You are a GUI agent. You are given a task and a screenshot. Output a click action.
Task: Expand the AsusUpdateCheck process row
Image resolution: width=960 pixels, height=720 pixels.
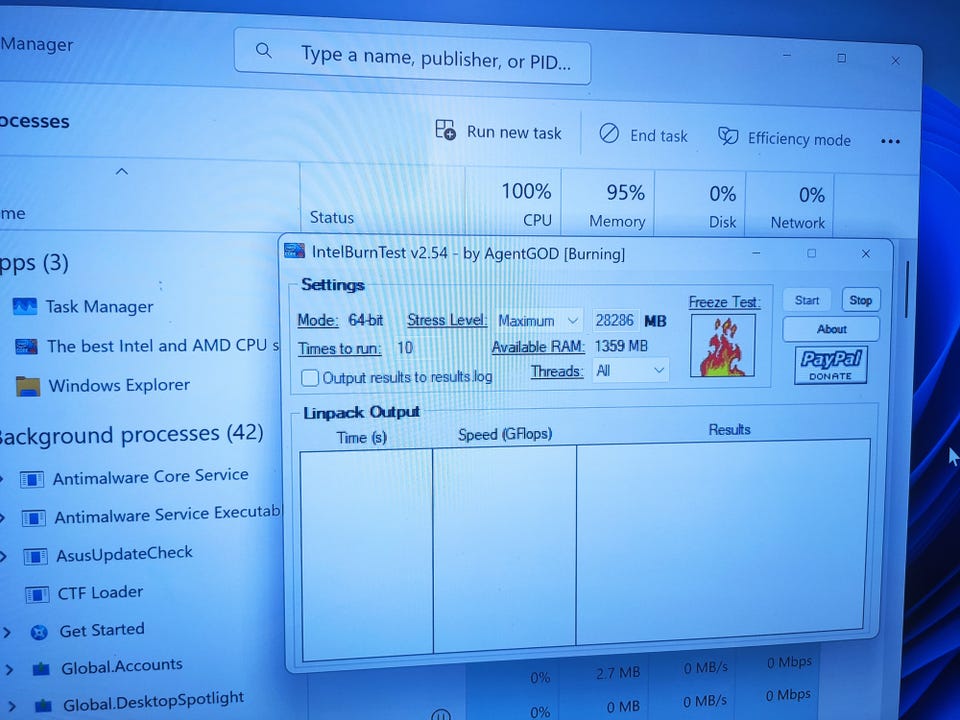4,556
